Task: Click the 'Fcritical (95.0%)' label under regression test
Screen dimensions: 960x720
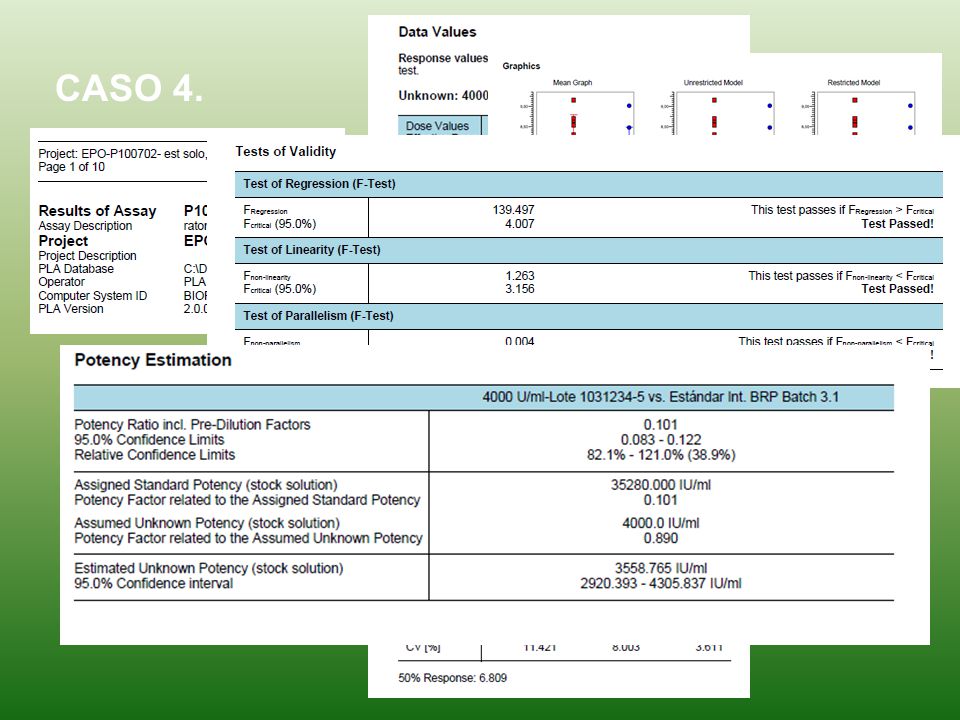Action: point(280,224)
